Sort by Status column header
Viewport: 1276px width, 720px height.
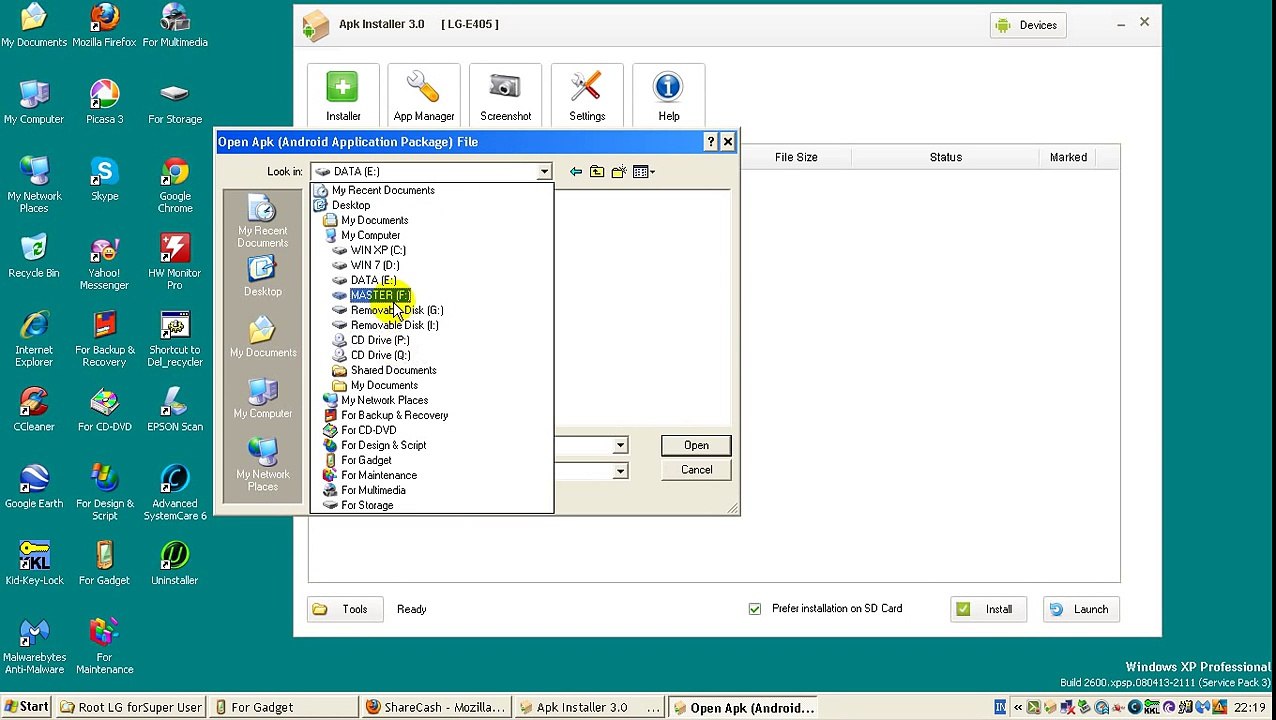pyautogui.click(x=945, y=157)
